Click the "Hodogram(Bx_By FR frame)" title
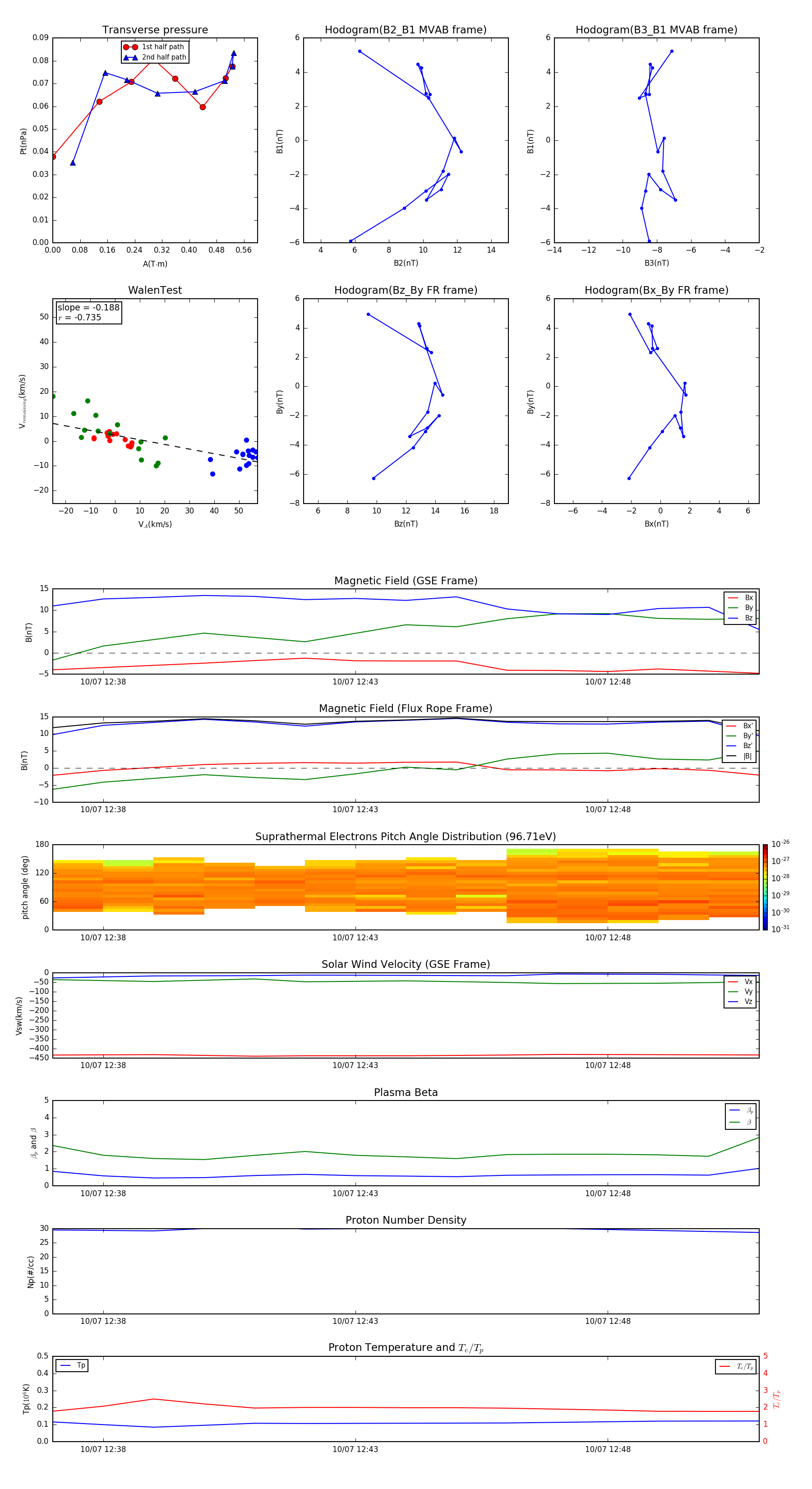Image resolution: width=812 pixels, height=1489 pixels. click(x=656, y=290)
